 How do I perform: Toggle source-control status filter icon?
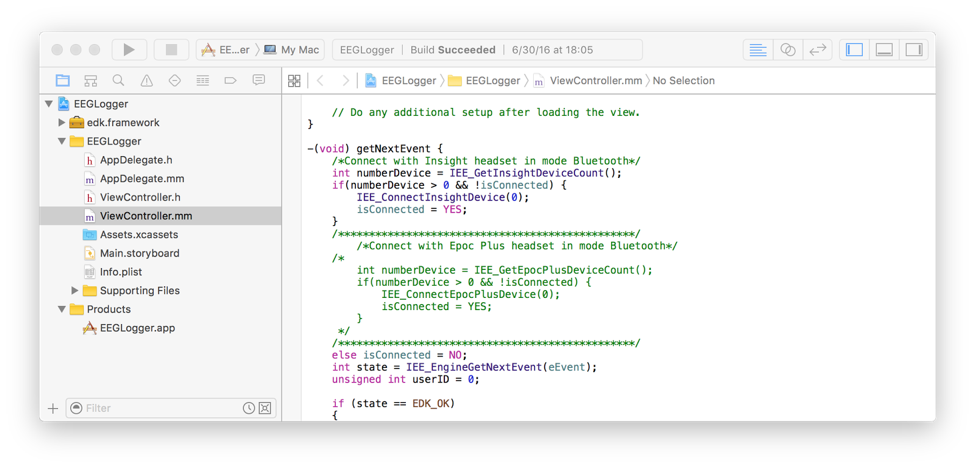pos(265,408)
